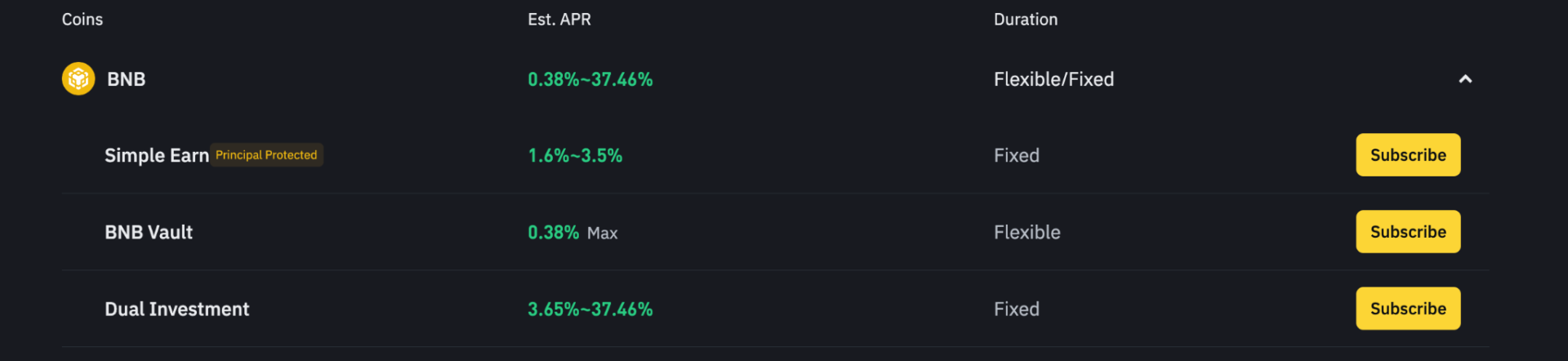Click the 3.65%~37.46% Dual Investment APR
This screenshot has height=361, width=1568.
click(590, 310)
